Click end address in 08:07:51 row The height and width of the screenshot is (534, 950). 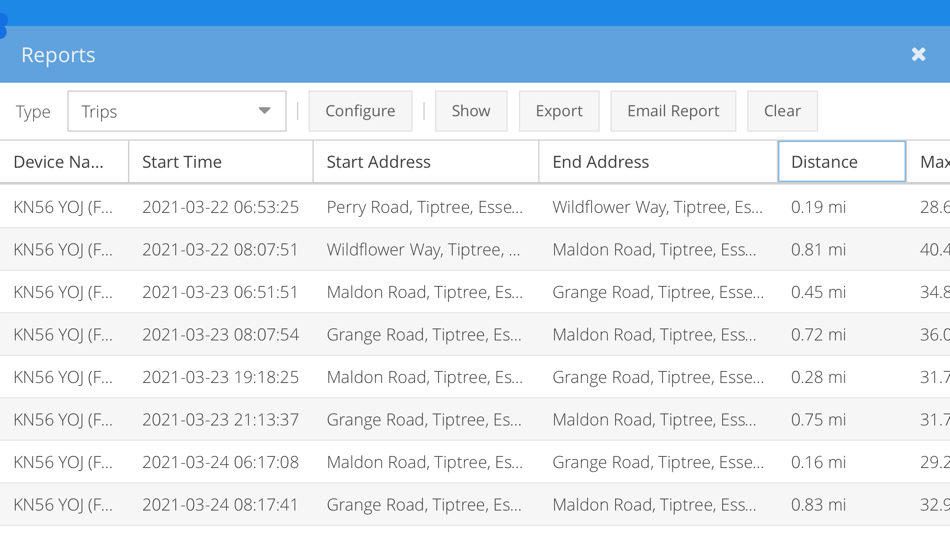[654, 250]
